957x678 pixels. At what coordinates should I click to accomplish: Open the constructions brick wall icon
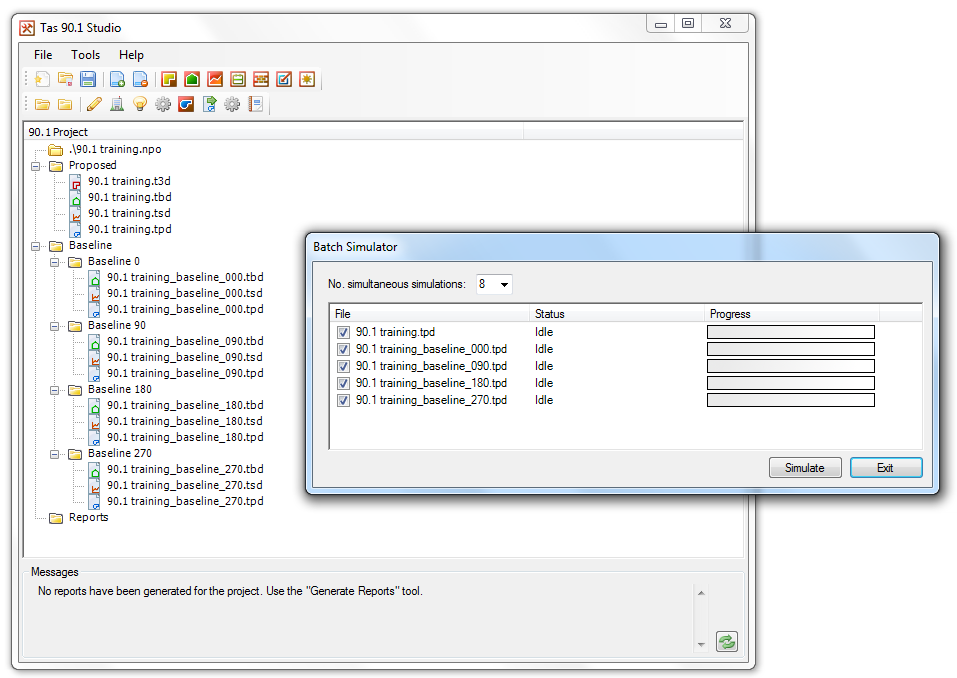click(x=261, y=79)
